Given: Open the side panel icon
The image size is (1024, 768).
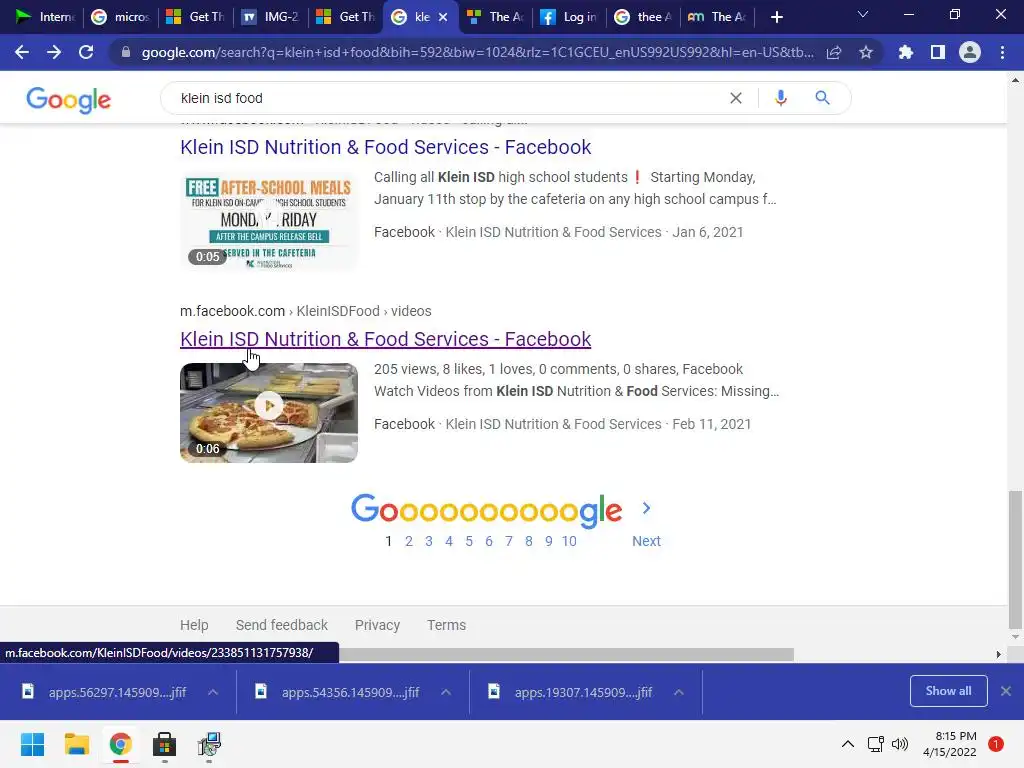Looking at the screenshot, I should point(938,52).
